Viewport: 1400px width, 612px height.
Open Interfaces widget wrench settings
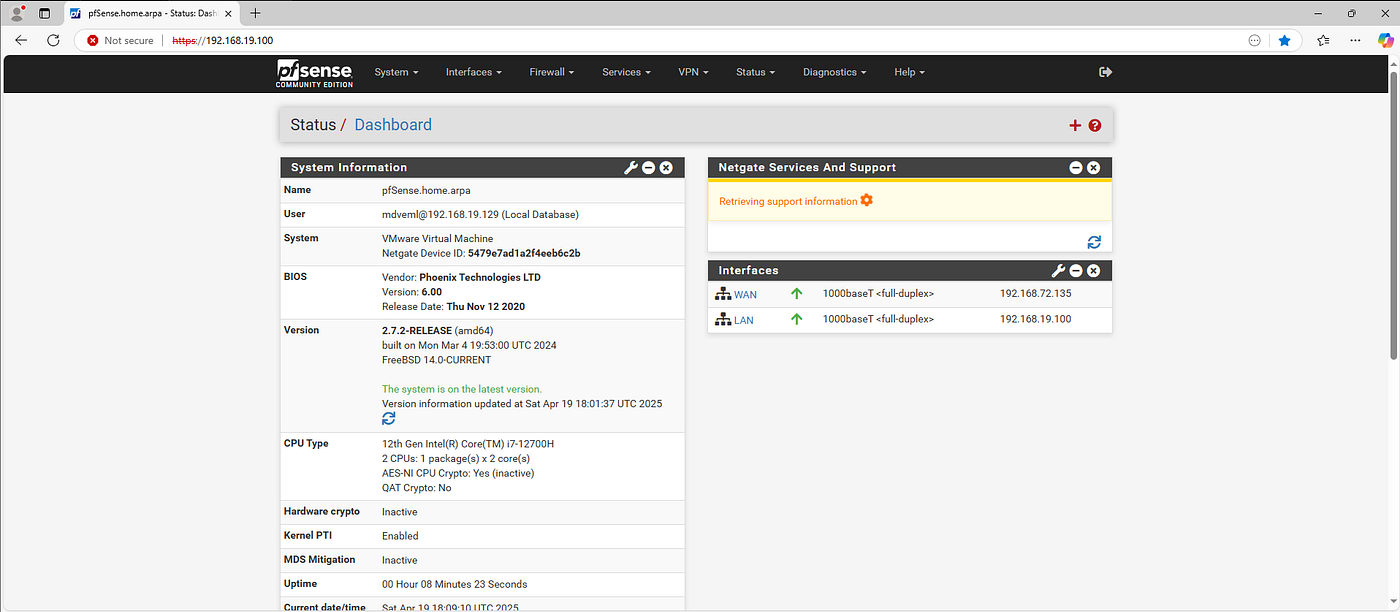coord(1058,271)
